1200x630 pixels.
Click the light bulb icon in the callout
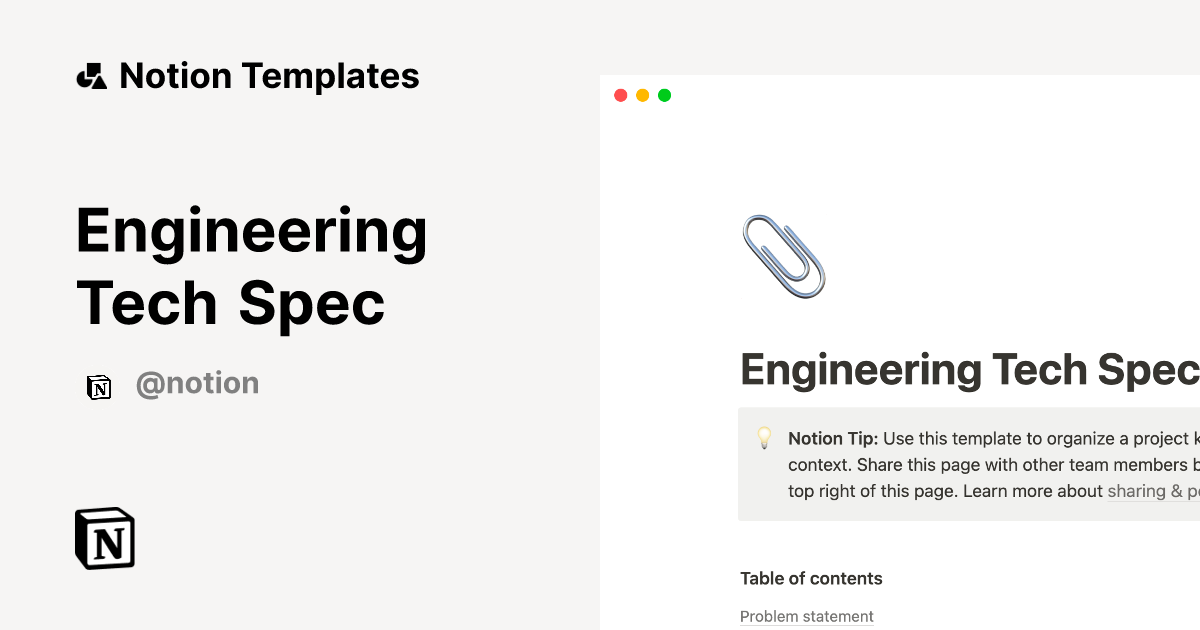[764, 438]
